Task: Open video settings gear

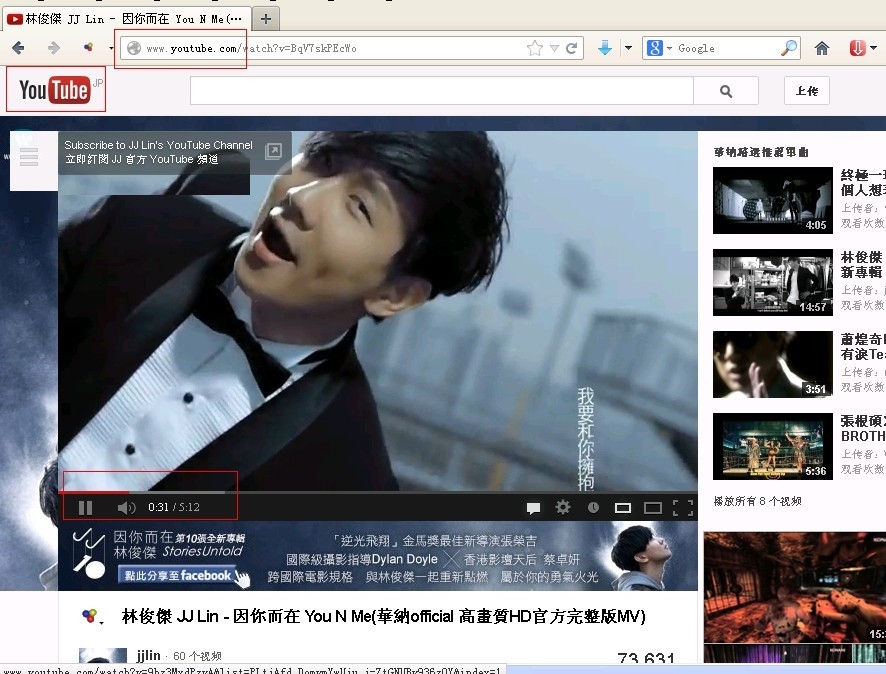Action: [x=563, y=508]
